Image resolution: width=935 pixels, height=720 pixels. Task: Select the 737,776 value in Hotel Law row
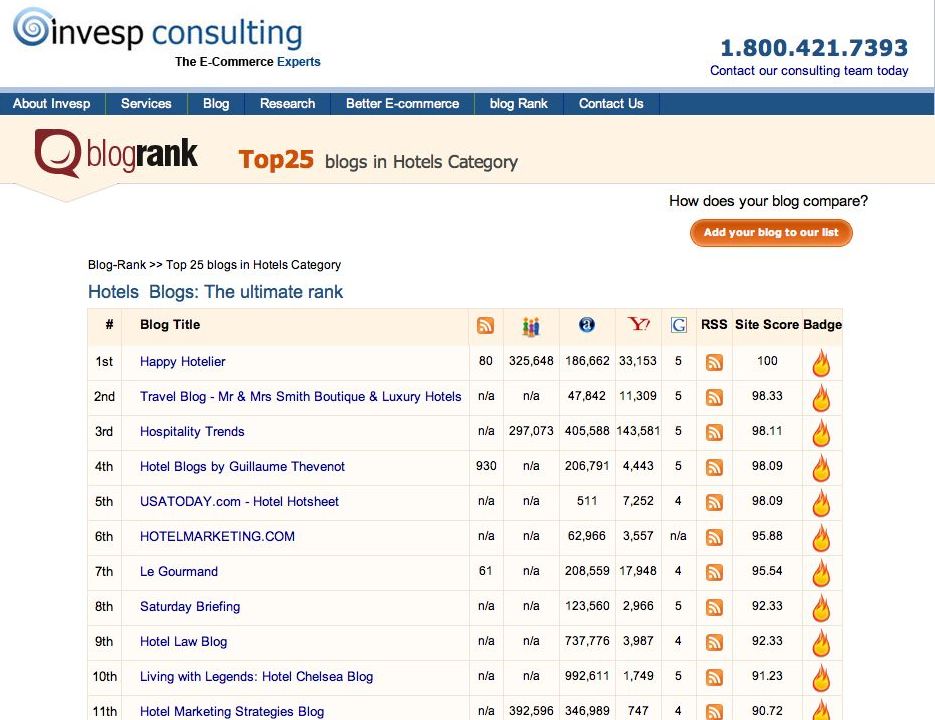pyautogui.click(x=587, y=641)
